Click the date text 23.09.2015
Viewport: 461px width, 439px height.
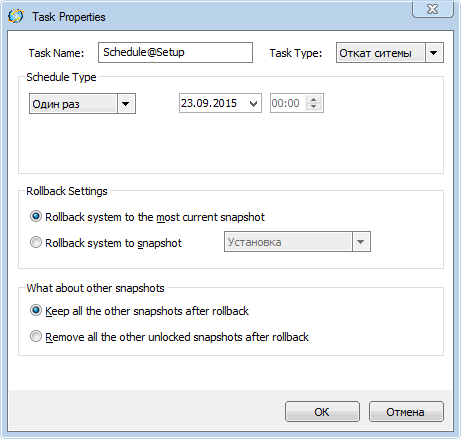coord(209,103)
